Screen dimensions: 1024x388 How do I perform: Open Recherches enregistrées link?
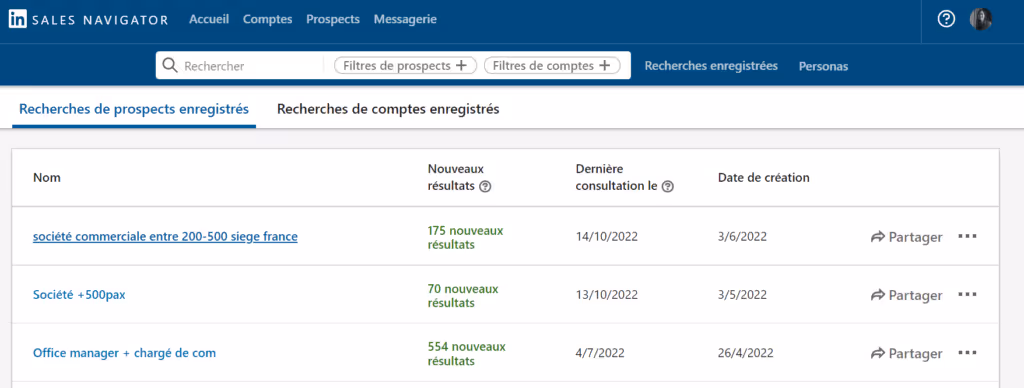point(711,65)
